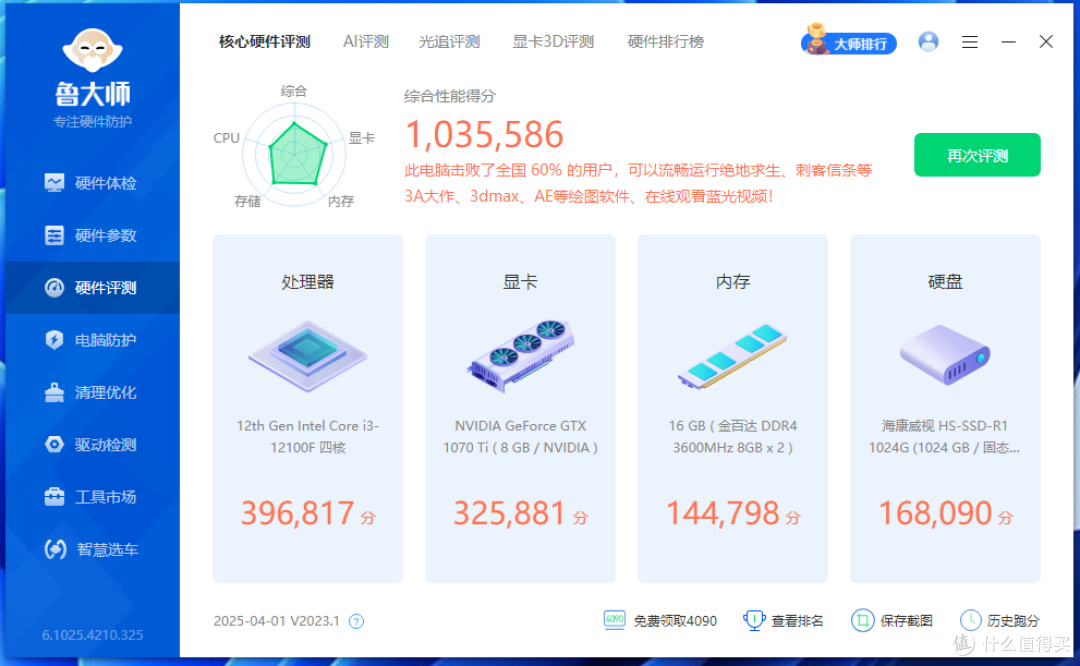
Task: Click the user account avatar icon
Action: pos(928,42)
